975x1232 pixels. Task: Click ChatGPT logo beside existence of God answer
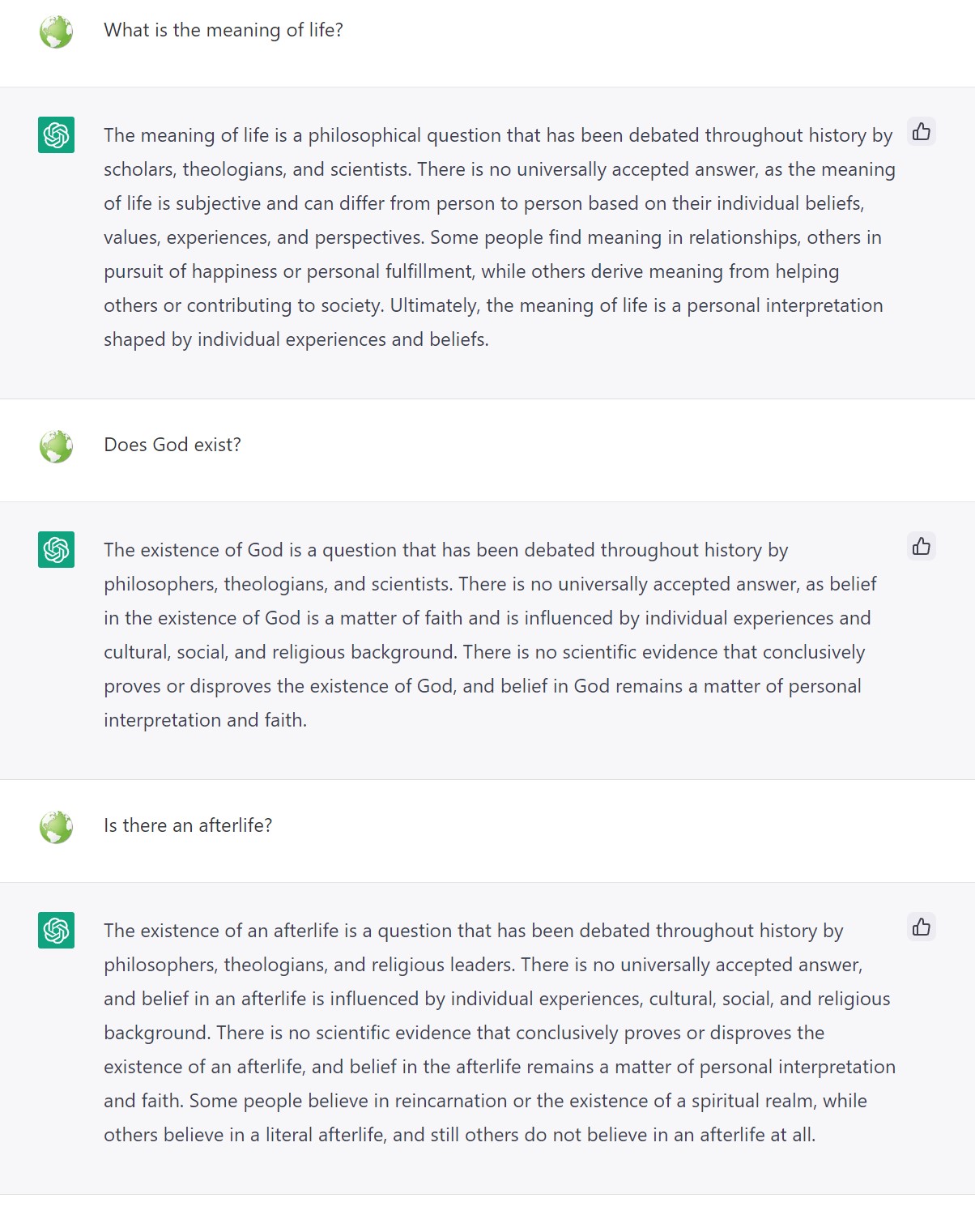click(57, 550)
